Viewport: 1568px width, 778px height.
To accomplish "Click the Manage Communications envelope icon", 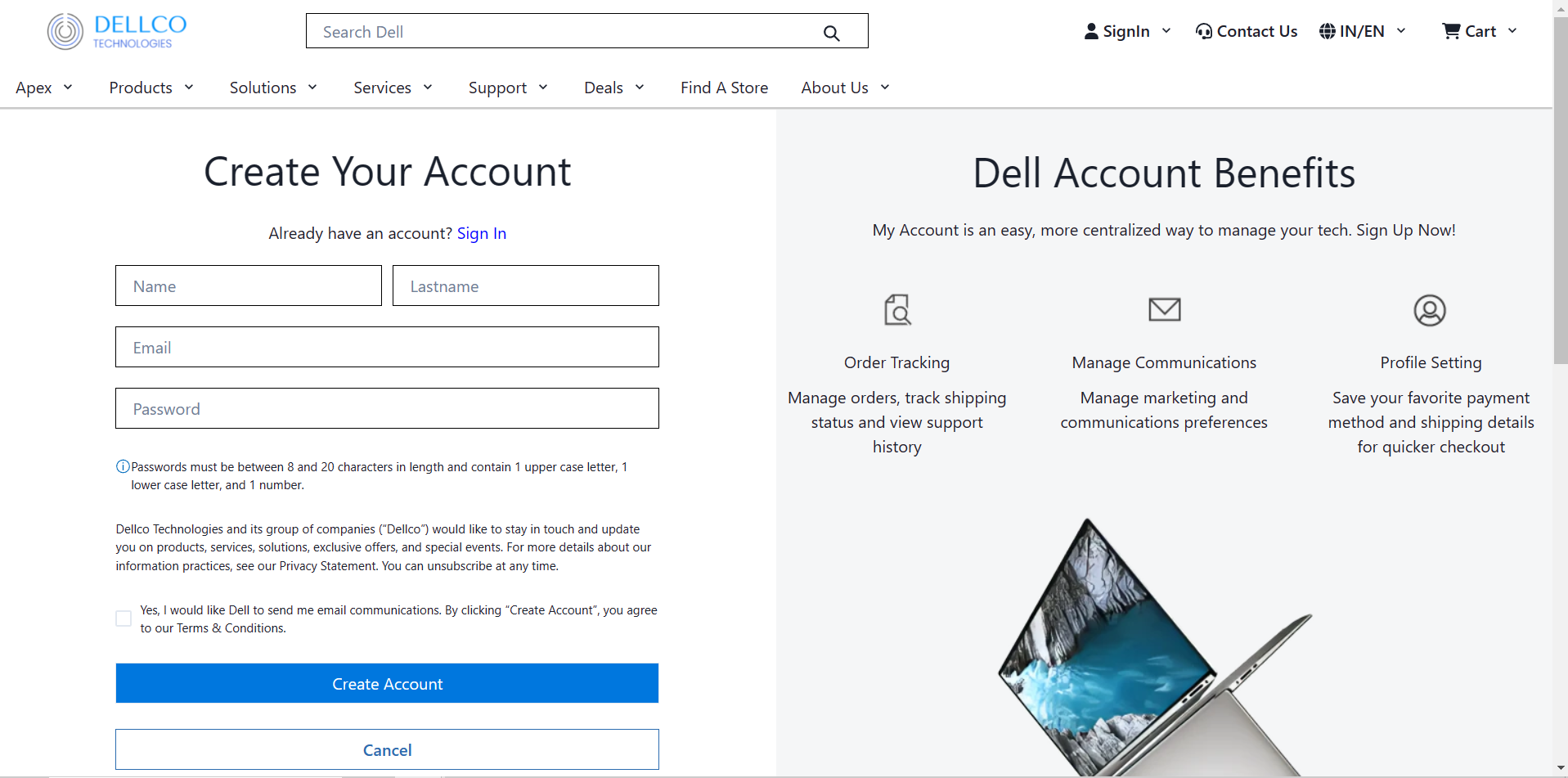I will [1164, 309].
